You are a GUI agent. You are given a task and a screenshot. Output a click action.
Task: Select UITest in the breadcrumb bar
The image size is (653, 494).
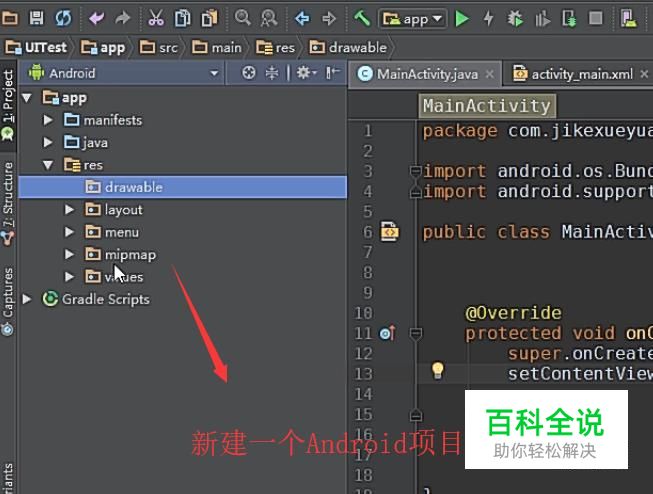[36, 47]
